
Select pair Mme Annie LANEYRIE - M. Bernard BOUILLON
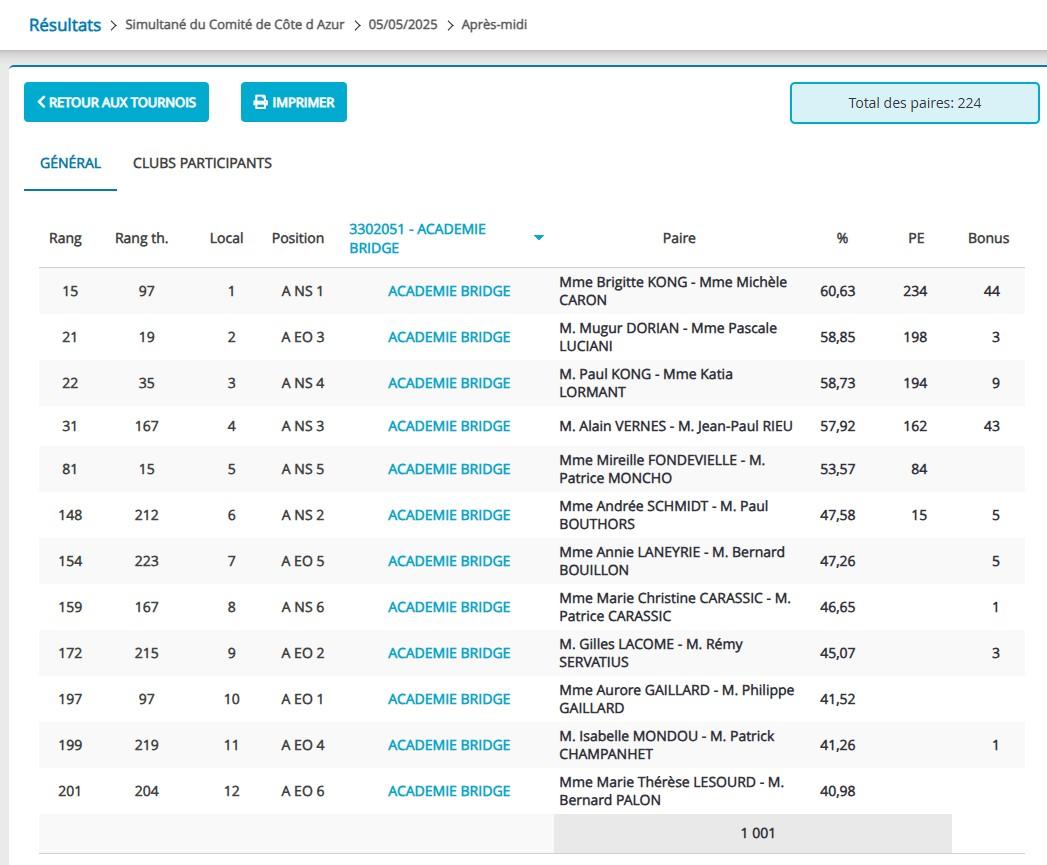pyautogui.click(x=672, y=562)
